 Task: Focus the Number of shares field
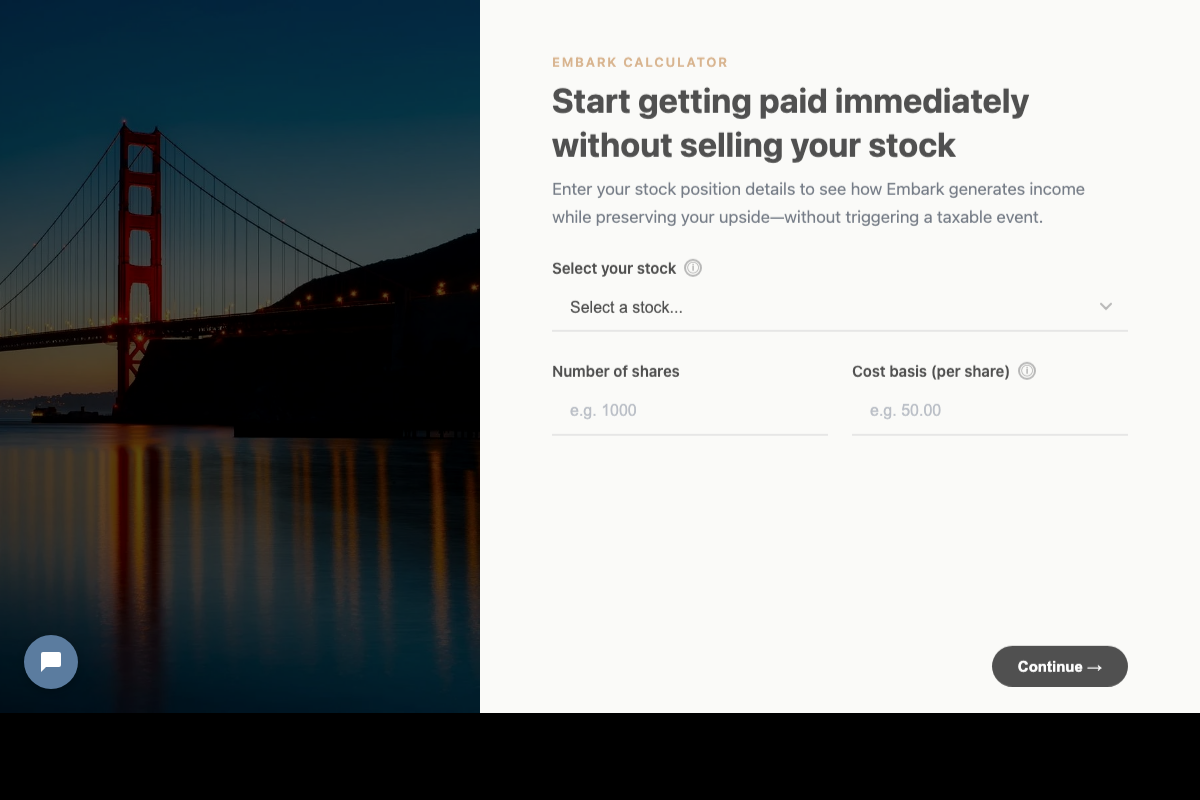pyautogui.click(x=690, y=410)
